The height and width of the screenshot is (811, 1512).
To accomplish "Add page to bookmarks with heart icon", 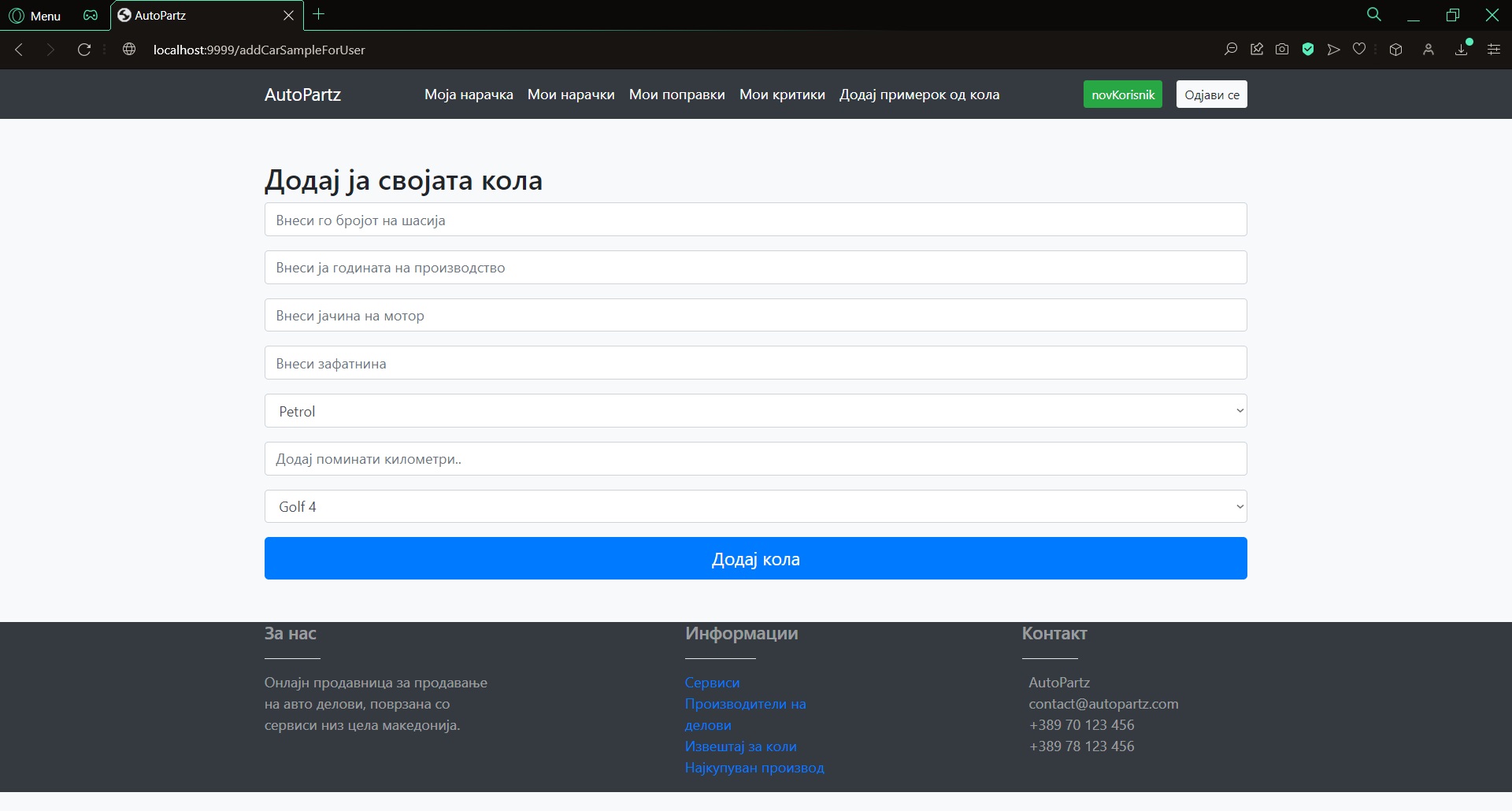I will point(1359,50).
